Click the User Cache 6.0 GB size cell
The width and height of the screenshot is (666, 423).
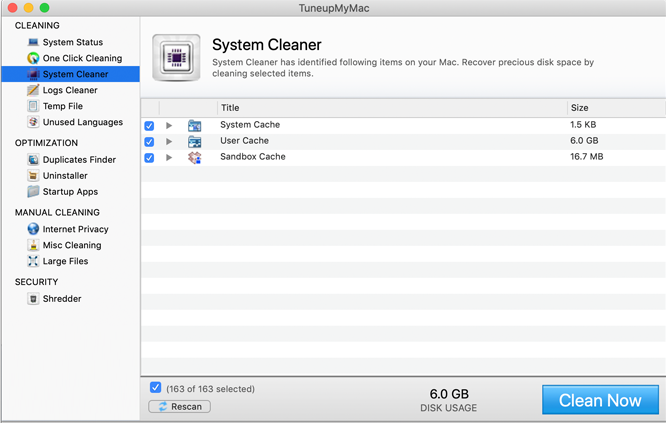584,141
